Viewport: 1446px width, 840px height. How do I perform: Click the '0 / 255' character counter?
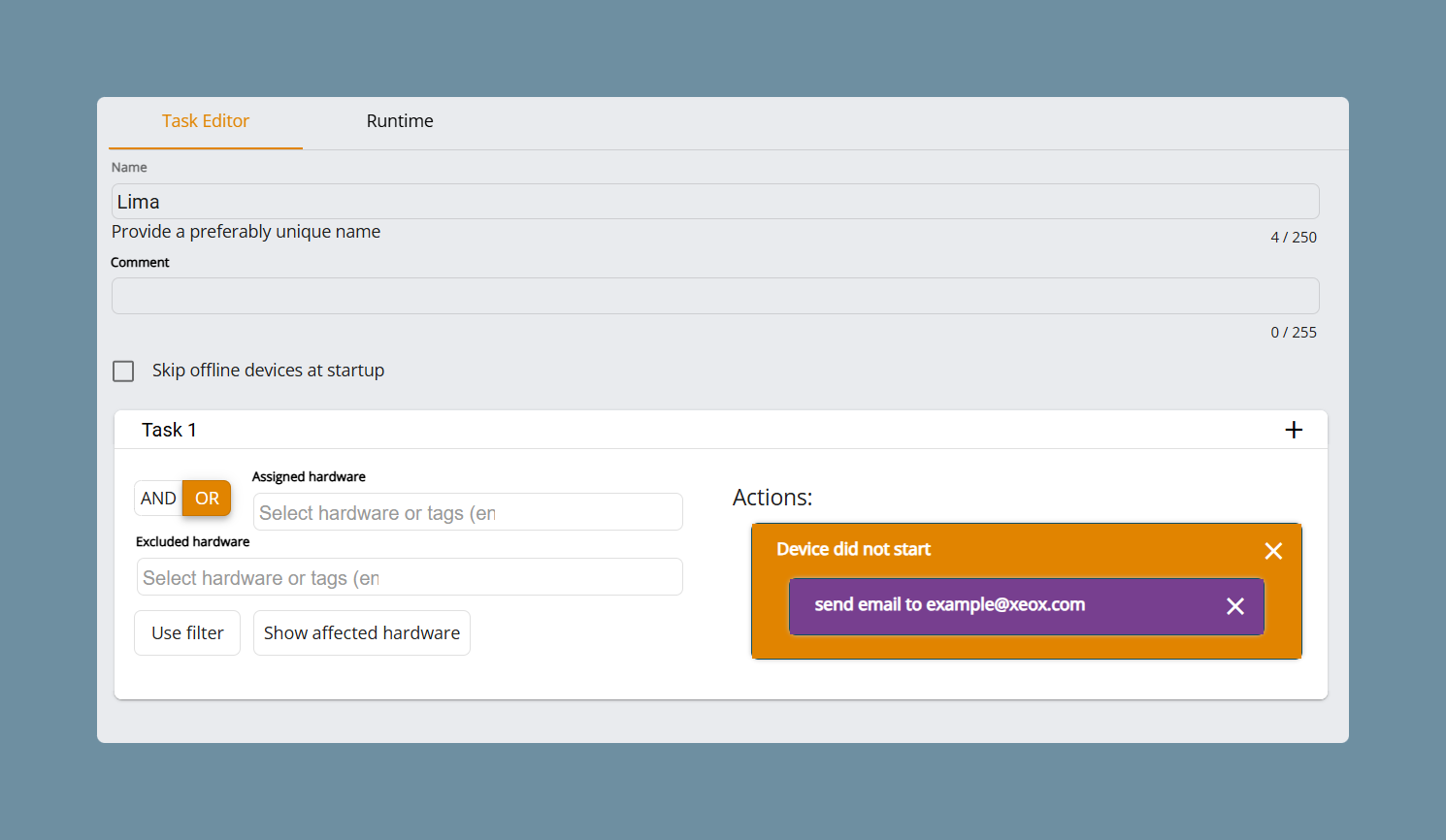click(1294, 333)
